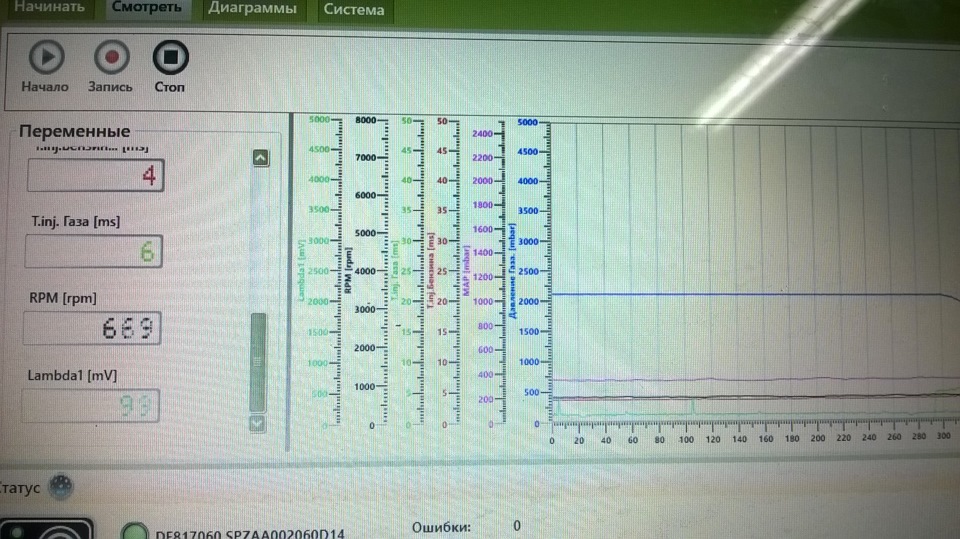The width and height of the screenshot is (960, 539).
Task: Start recording with the Запись icon
Action: (111, 57)
